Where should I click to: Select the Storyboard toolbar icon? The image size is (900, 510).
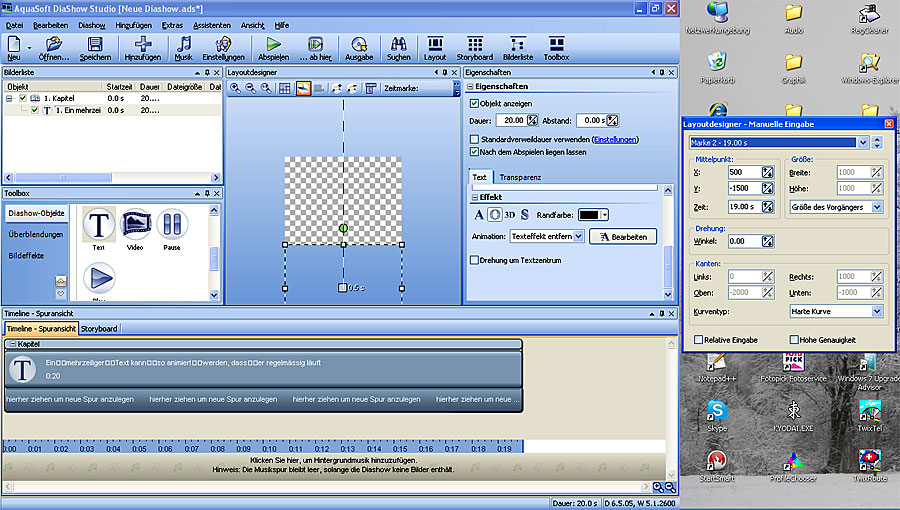click(475, 45)
